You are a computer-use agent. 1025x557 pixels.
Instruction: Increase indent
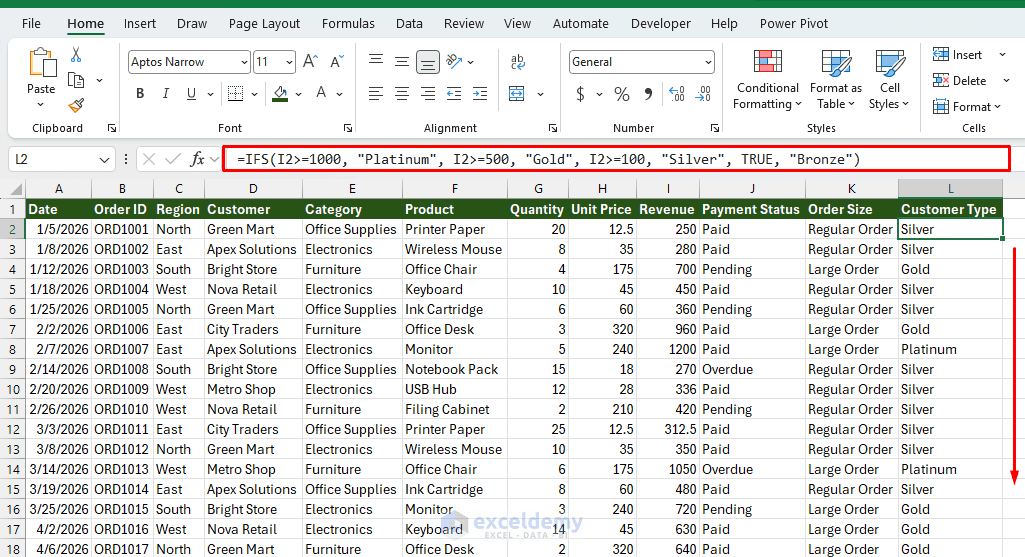(x=480, y=93)
